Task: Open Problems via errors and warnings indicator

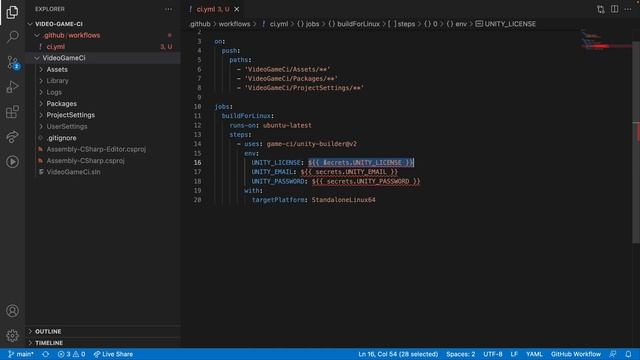Action: (x=71, y=354)
